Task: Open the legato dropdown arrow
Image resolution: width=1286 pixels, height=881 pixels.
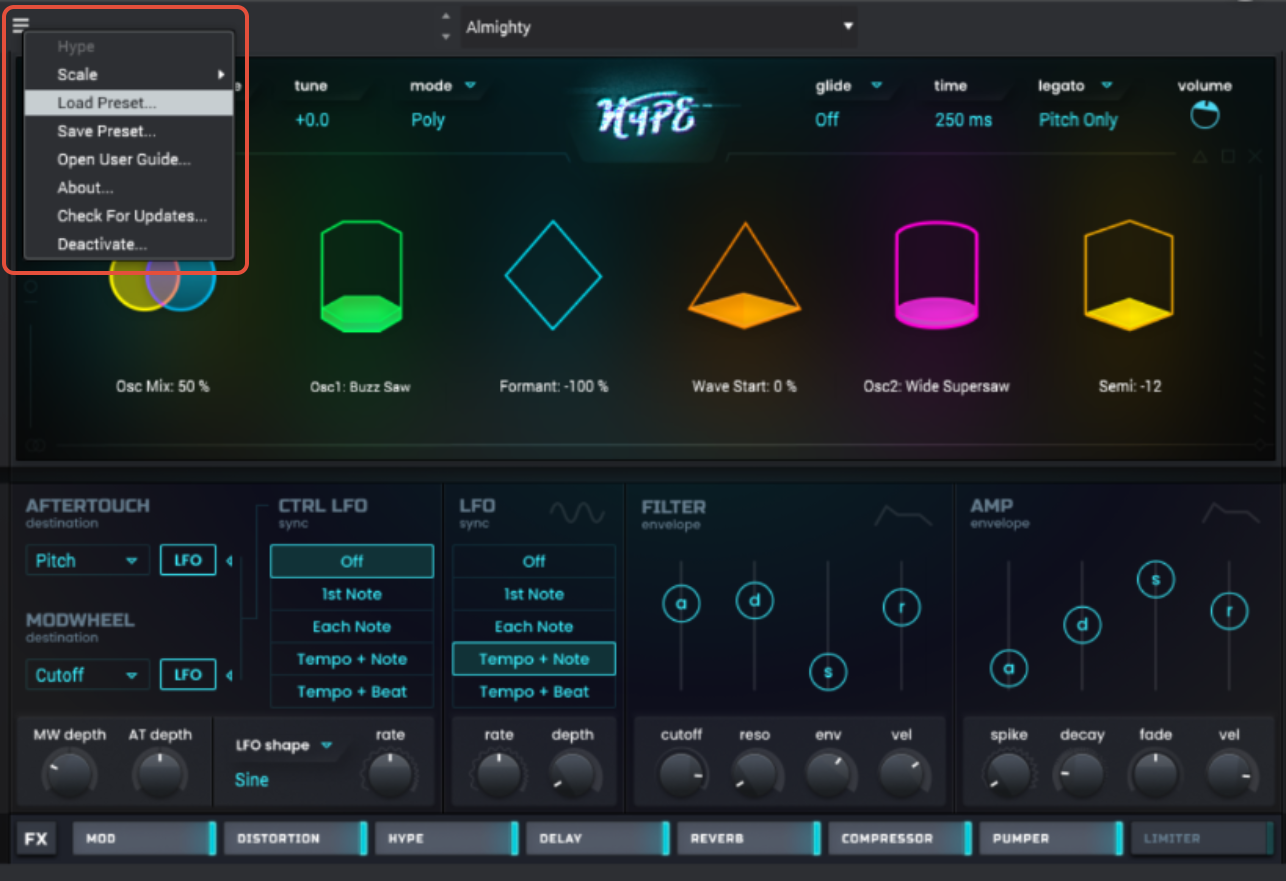Action: [x=1107, y=86]
